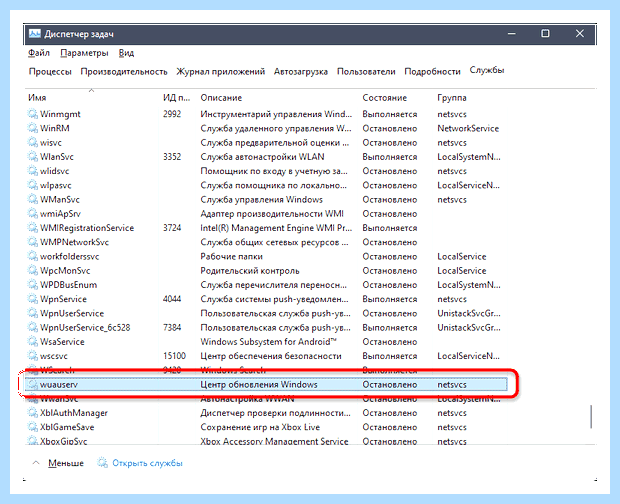Click Сохранение игр на Xbox Live description

coord(260,427)
